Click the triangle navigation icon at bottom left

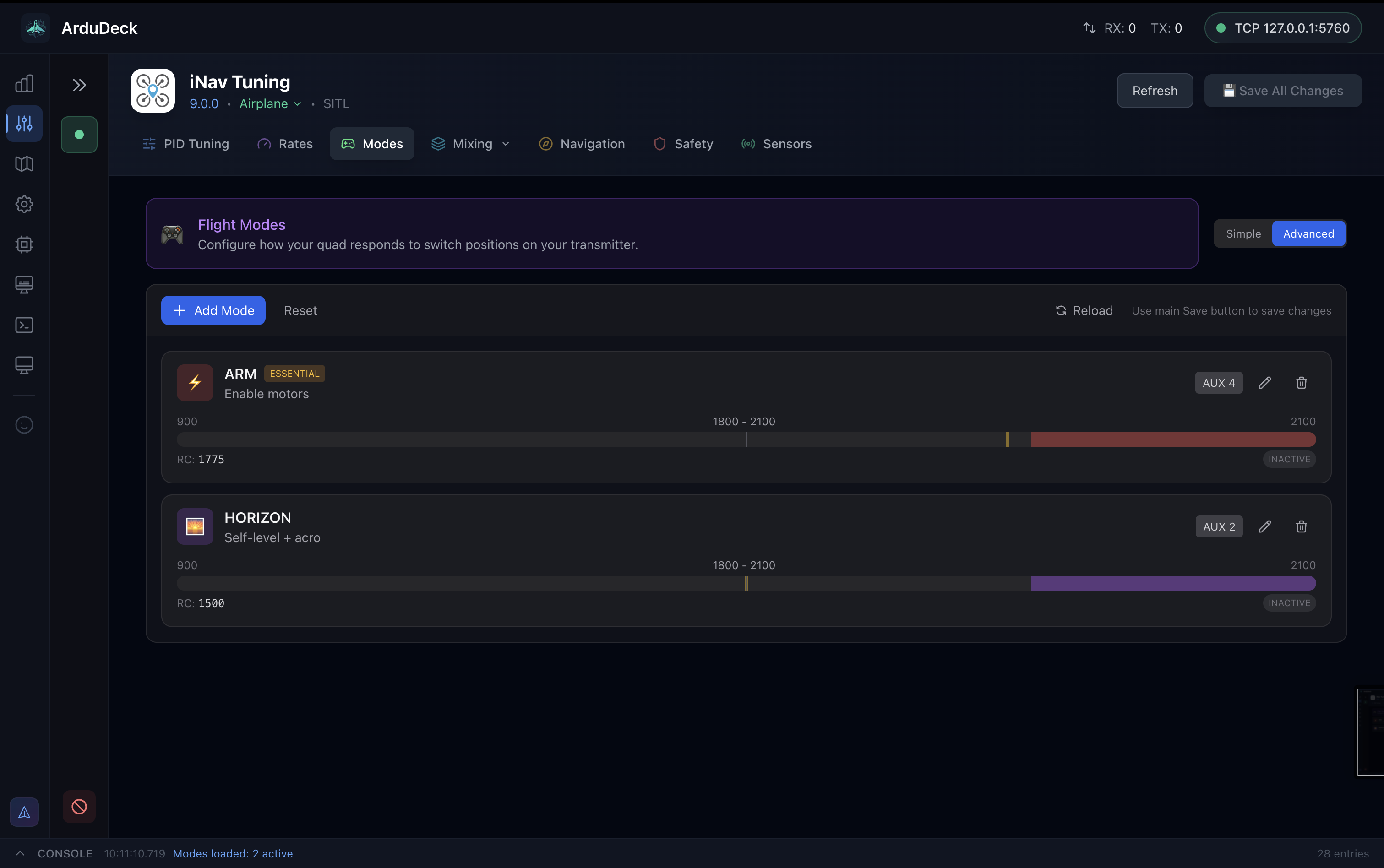pyautogui.click(x=24, y=812)
